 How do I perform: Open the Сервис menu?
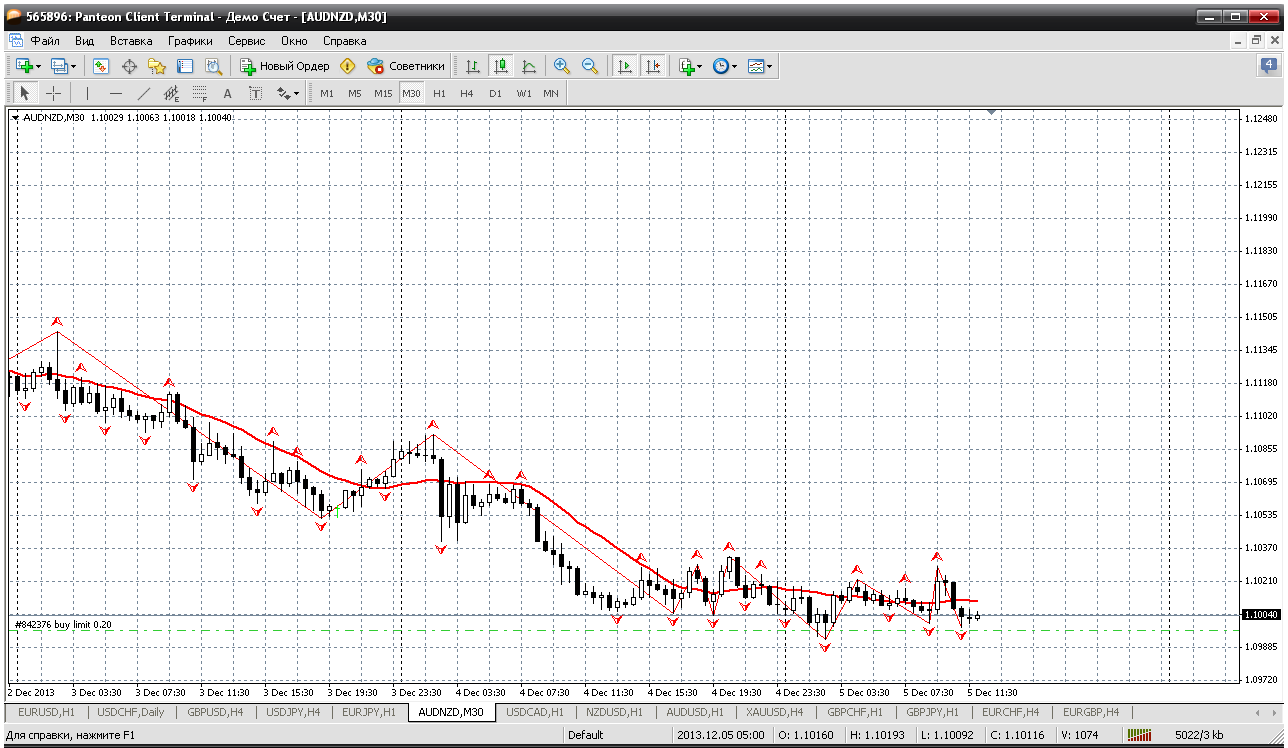246,41
